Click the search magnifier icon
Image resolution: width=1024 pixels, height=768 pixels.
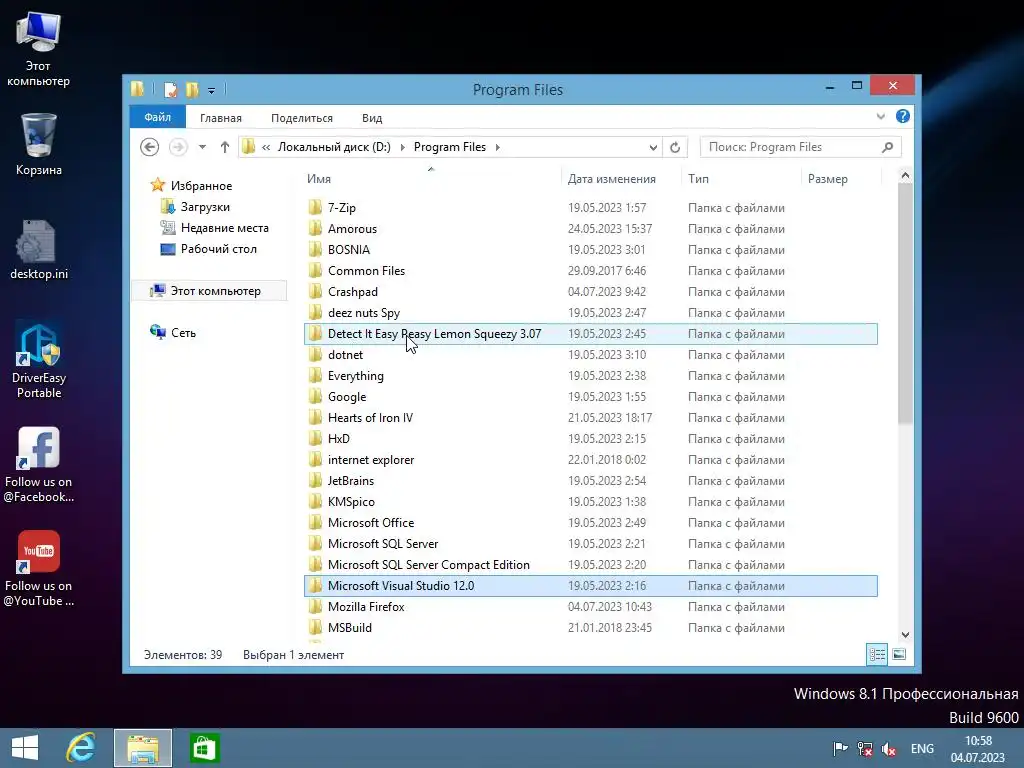coord(887,147)
